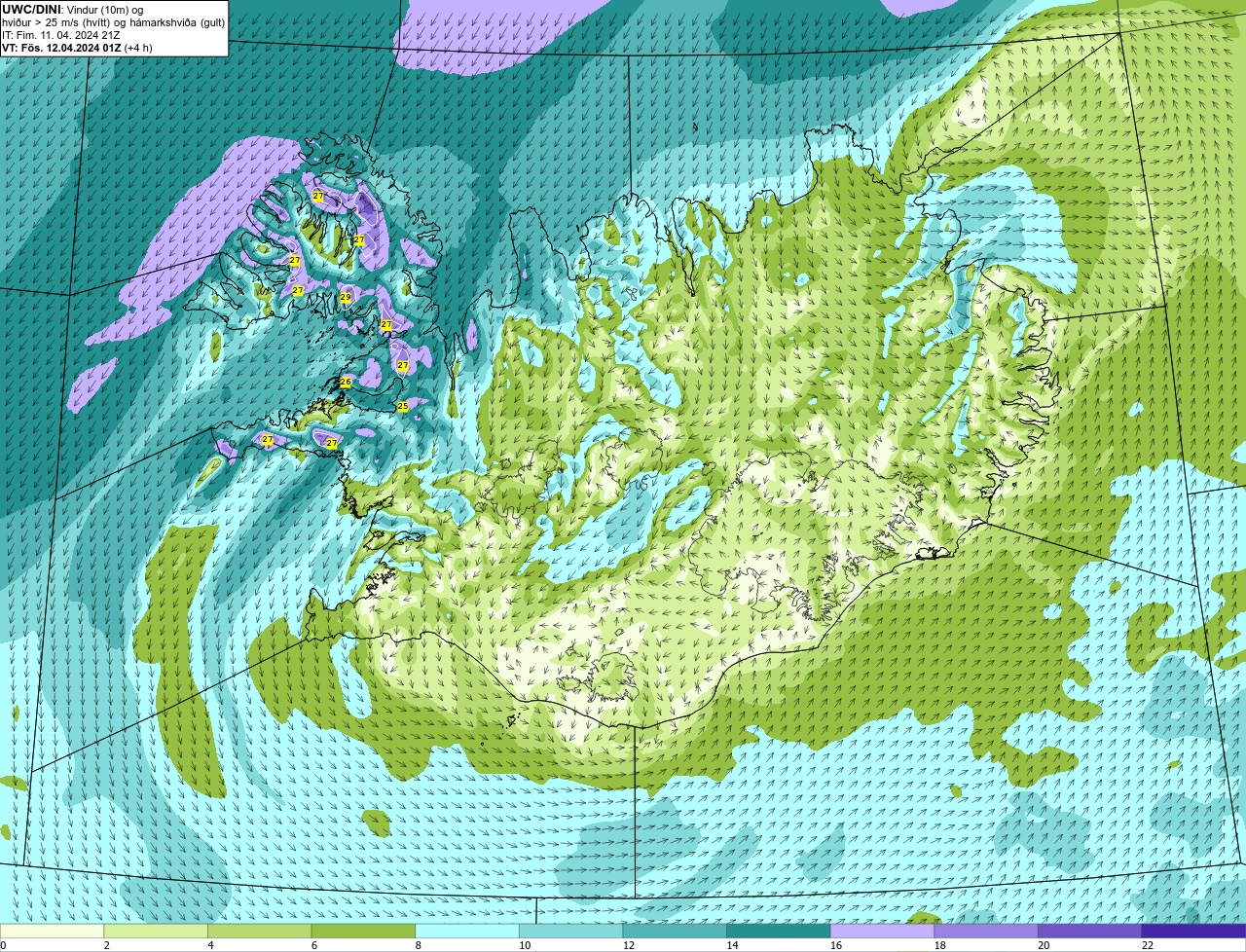The height and width of the screenshot is (952, 1246).
Task: Click the legend scale value 8
Action: (418, 945)
